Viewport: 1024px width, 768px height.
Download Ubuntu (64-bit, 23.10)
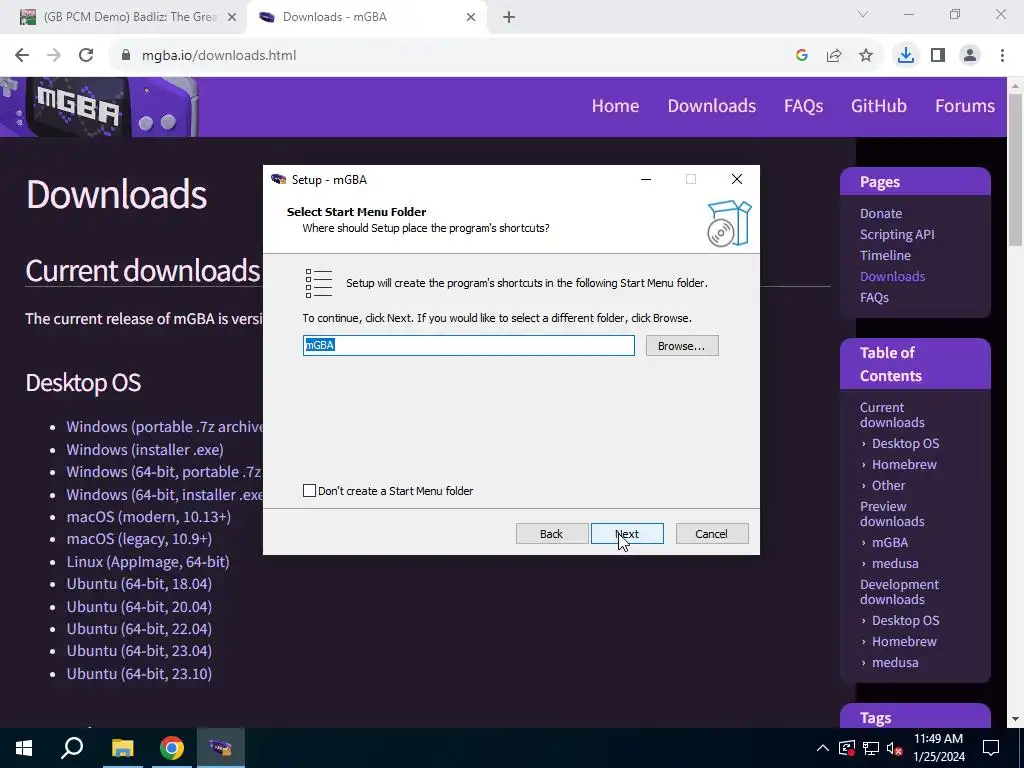pyautogui.click(x=139, y=673)
